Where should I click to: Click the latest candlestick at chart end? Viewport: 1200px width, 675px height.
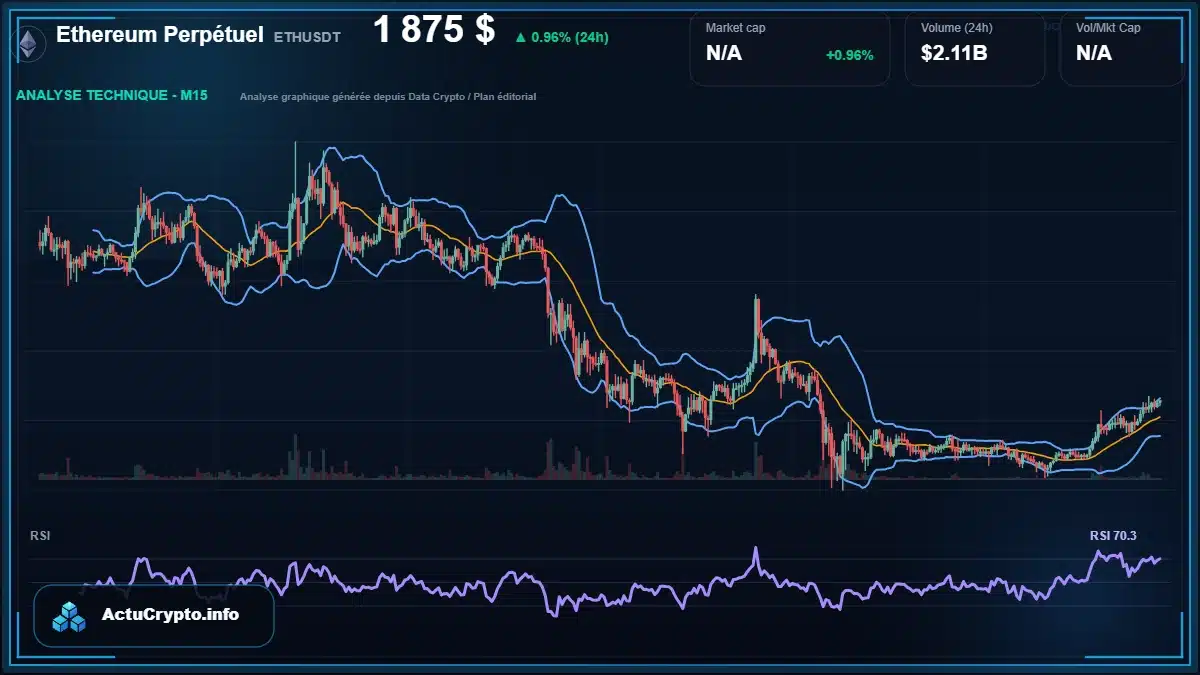pos(1160,401)
